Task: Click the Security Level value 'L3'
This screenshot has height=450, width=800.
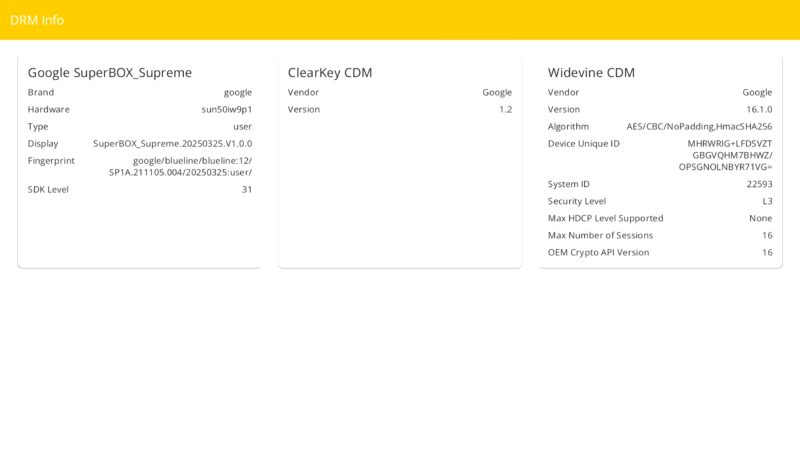Action: click(x=767, y=201)
